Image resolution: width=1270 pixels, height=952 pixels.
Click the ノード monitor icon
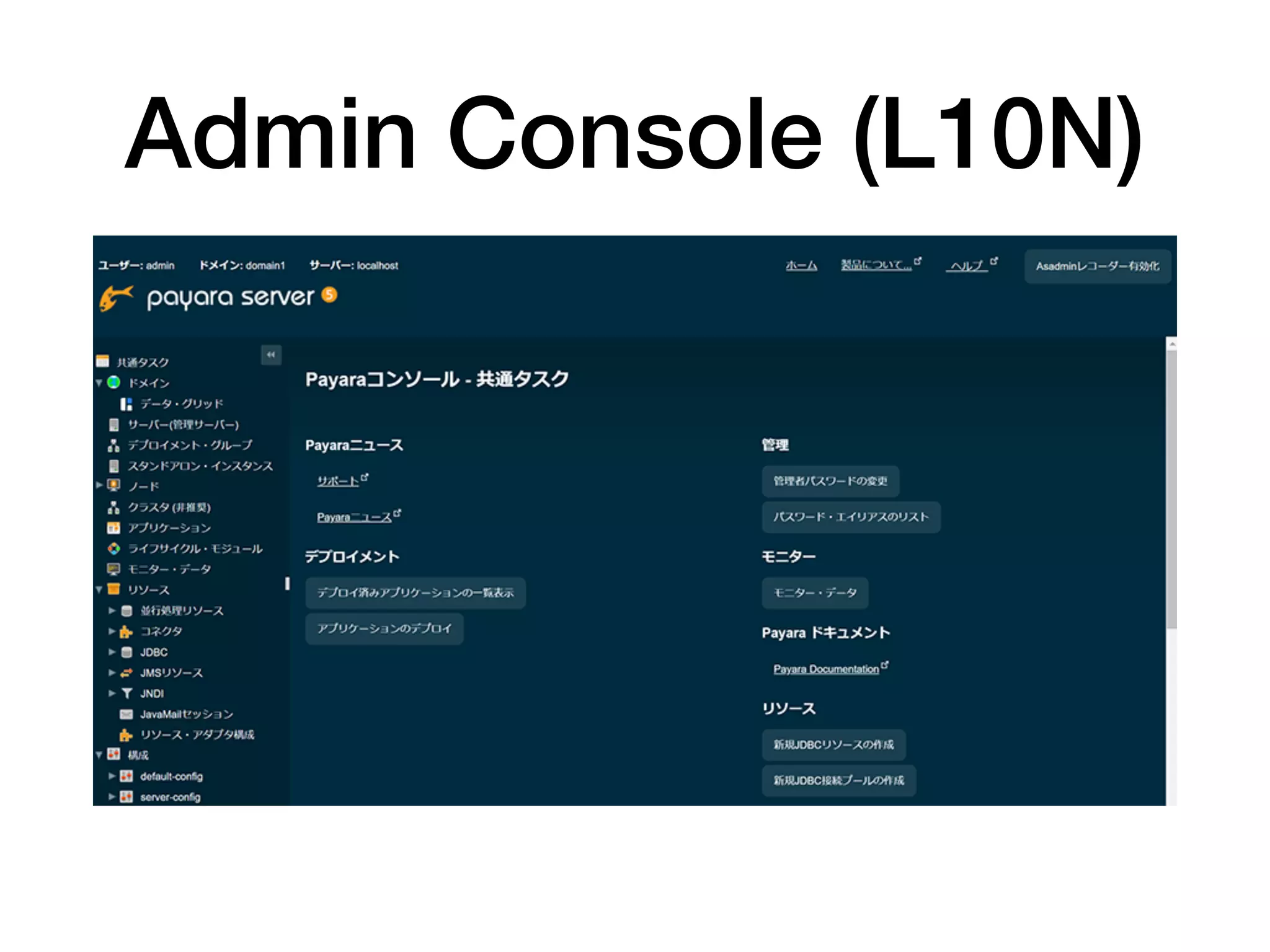tap(113, 485)
